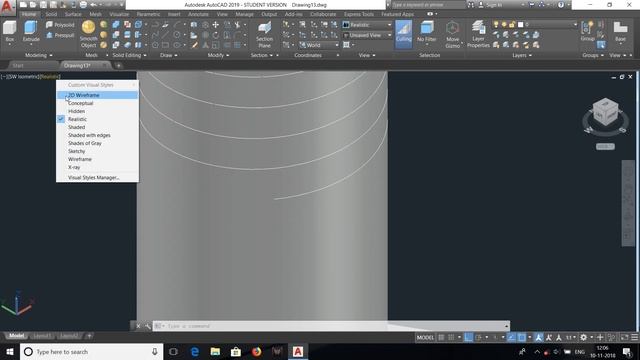Expand the Layers panel
The height and width of the screenshot is (360, 640).
coord(522,55)
